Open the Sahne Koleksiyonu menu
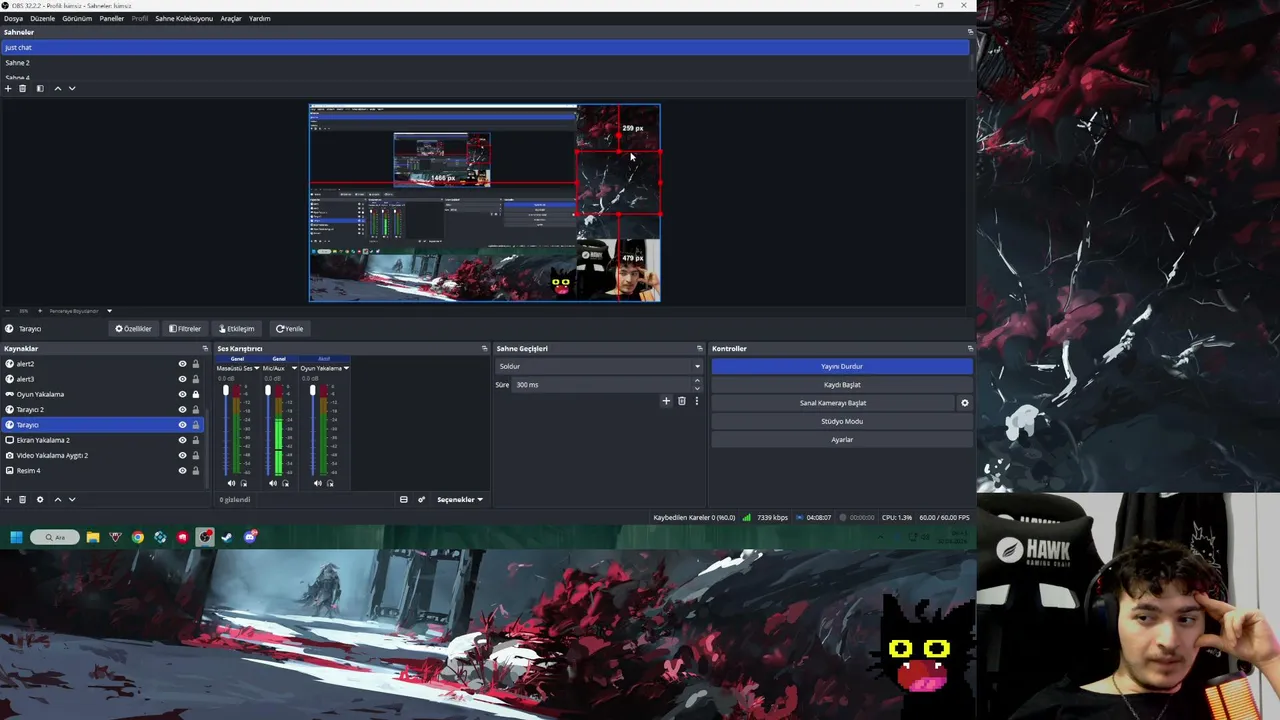Image resolution: width=1280 pixels, height=720 pixels. pyautogui.click(x=184, y=18)
